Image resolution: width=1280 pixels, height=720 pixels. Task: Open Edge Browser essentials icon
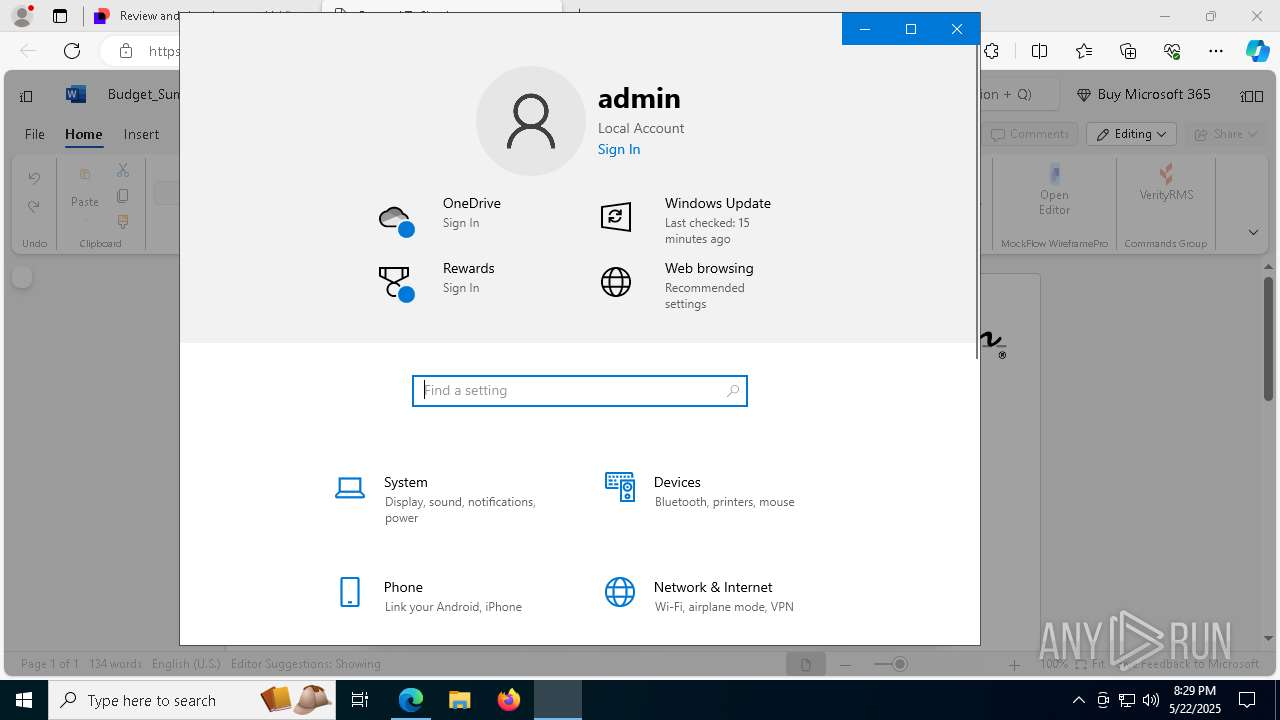pyautogui.click(x=1172, y=51)
